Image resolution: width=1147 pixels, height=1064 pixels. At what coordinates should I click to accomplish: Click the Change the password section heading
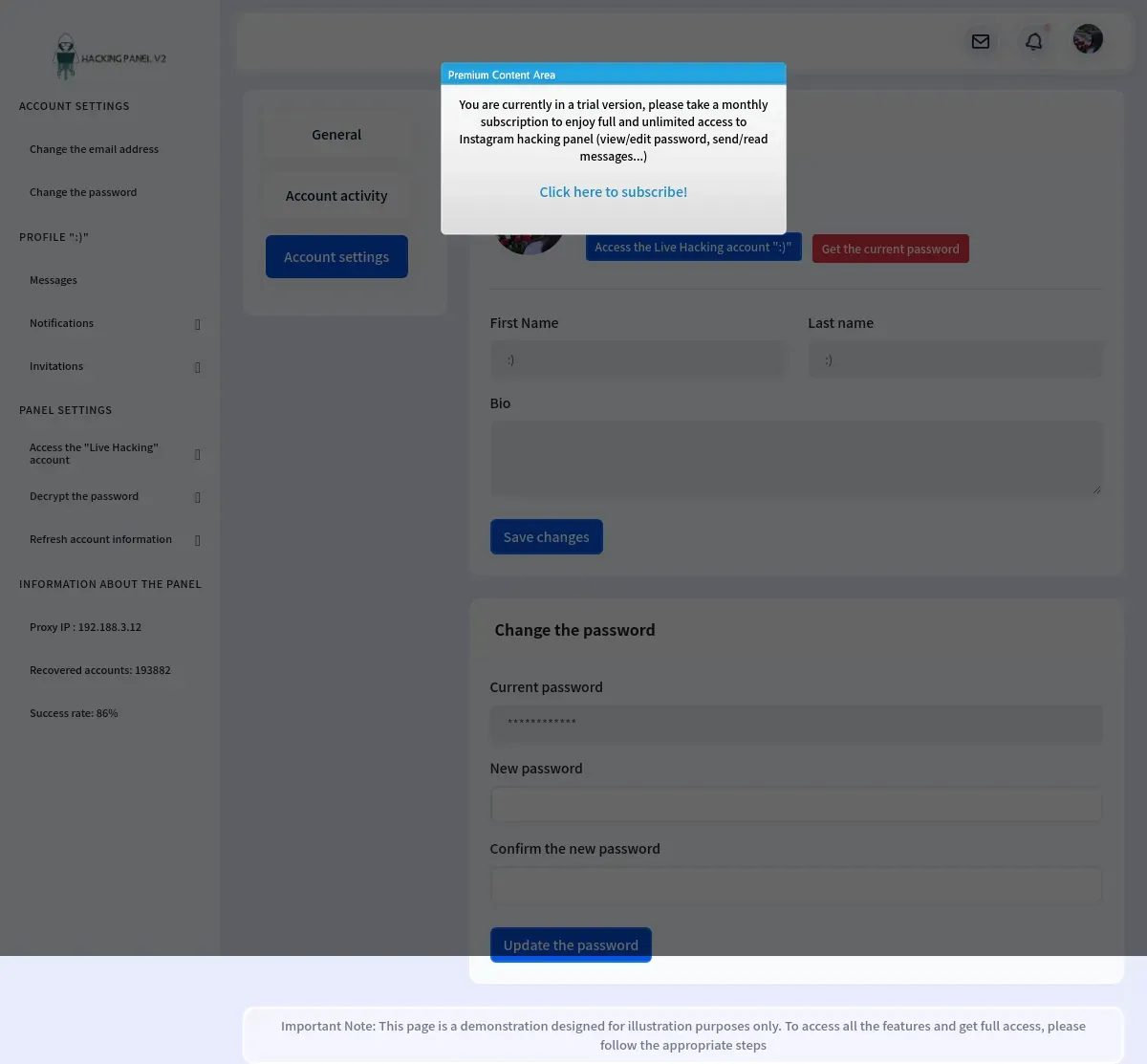coord(574,630)
